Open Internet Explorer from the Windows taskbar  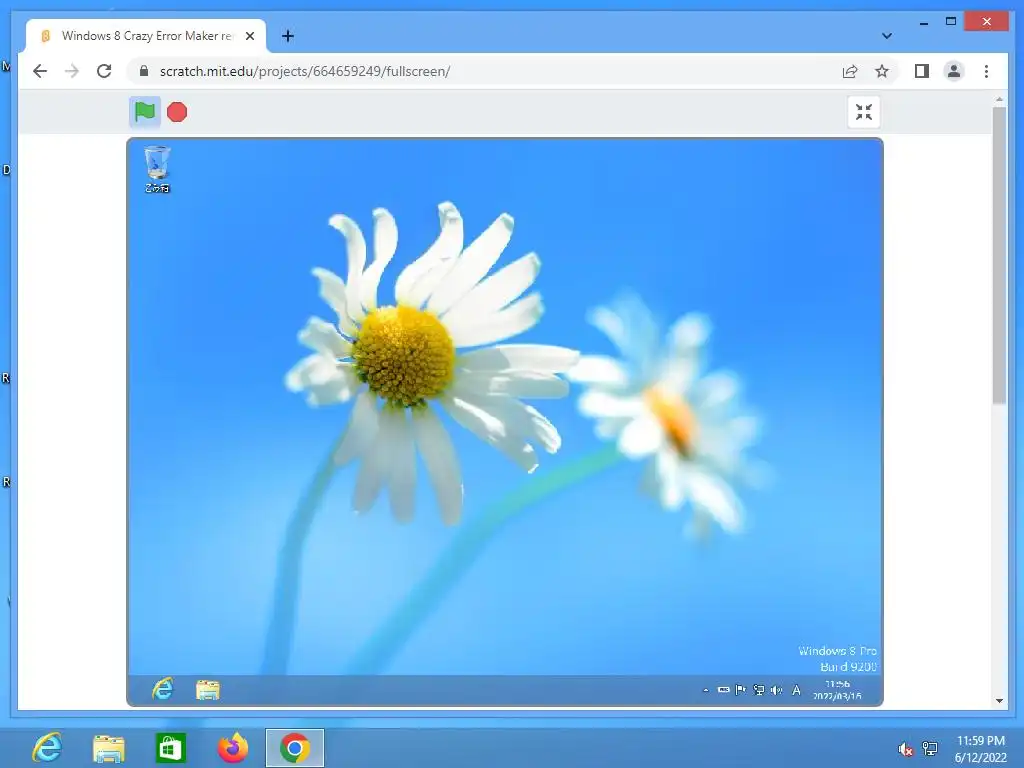pos(47,748)
